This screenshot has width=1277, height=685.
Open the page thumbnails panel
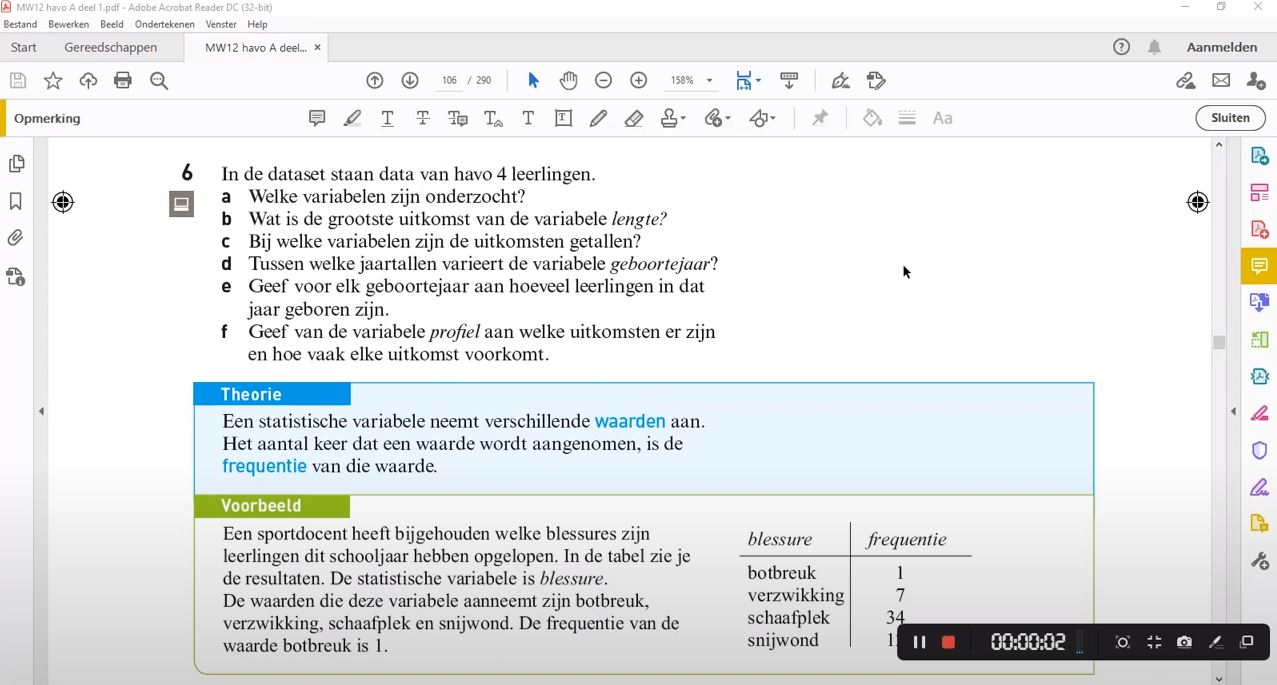point(16,164)
